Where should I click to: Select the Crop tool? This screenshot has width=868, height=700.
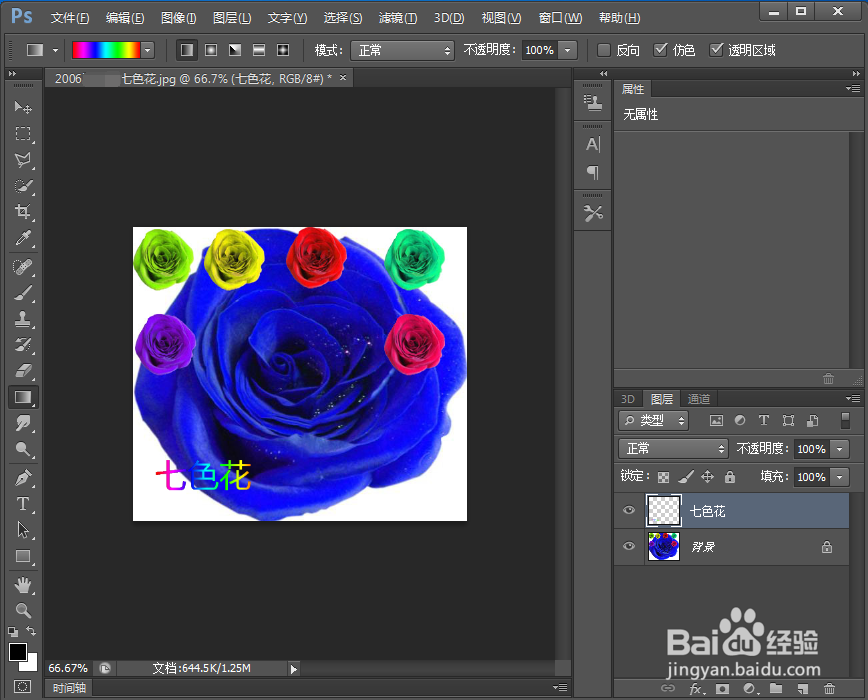tap(23, 211)
